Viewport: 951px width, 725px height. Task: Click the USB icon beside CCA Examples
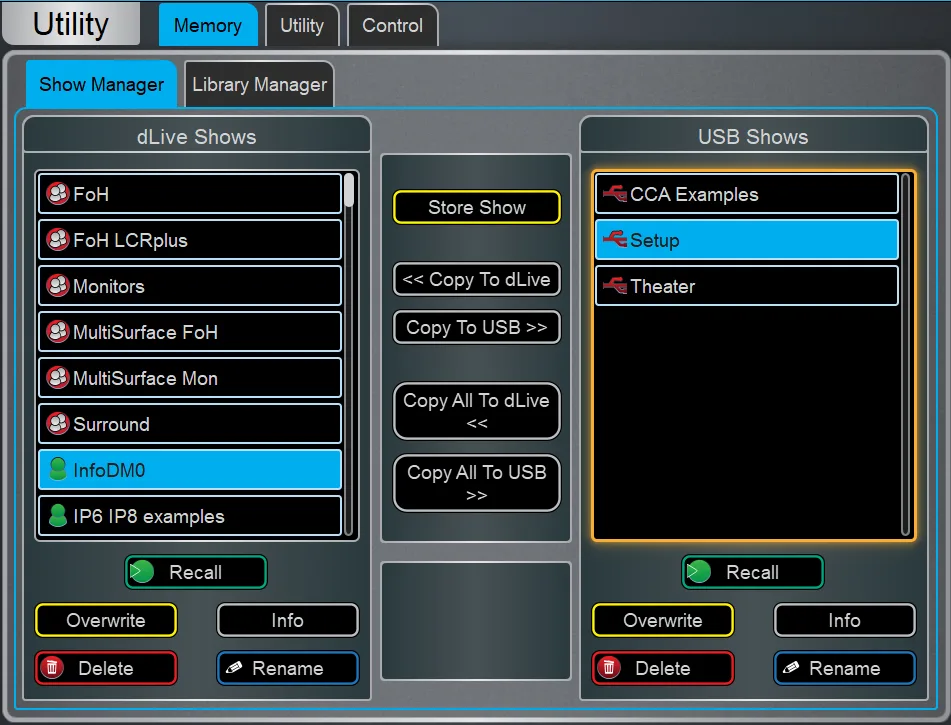tap(614, 194)
